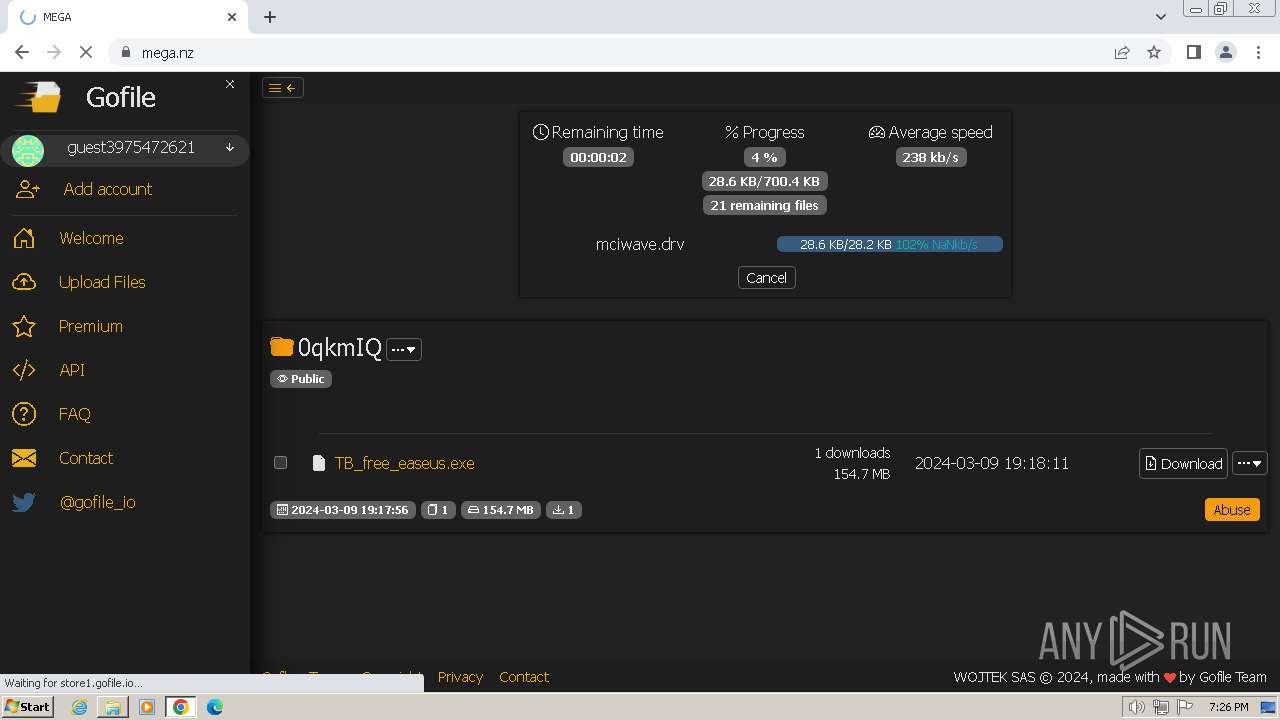Click the mciwave.drv progress bar

[889, 244]
